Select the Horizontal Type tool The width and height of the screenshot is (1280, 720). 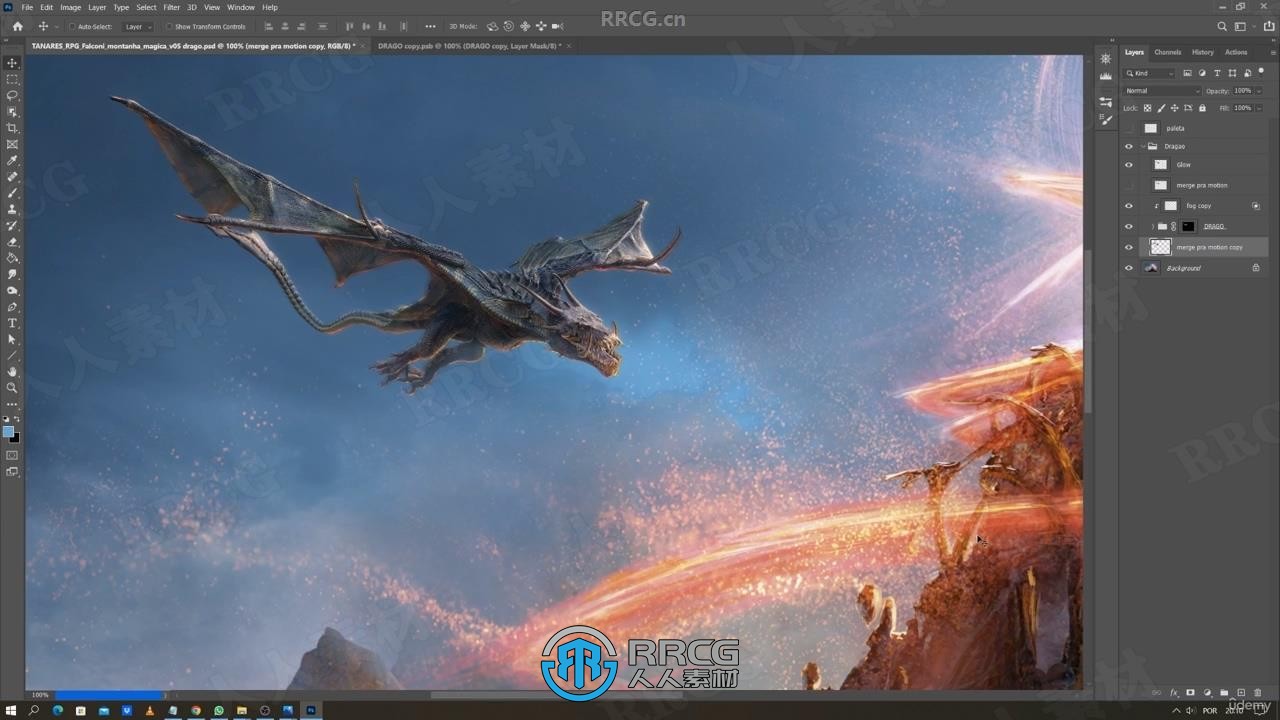pos(12,323)
